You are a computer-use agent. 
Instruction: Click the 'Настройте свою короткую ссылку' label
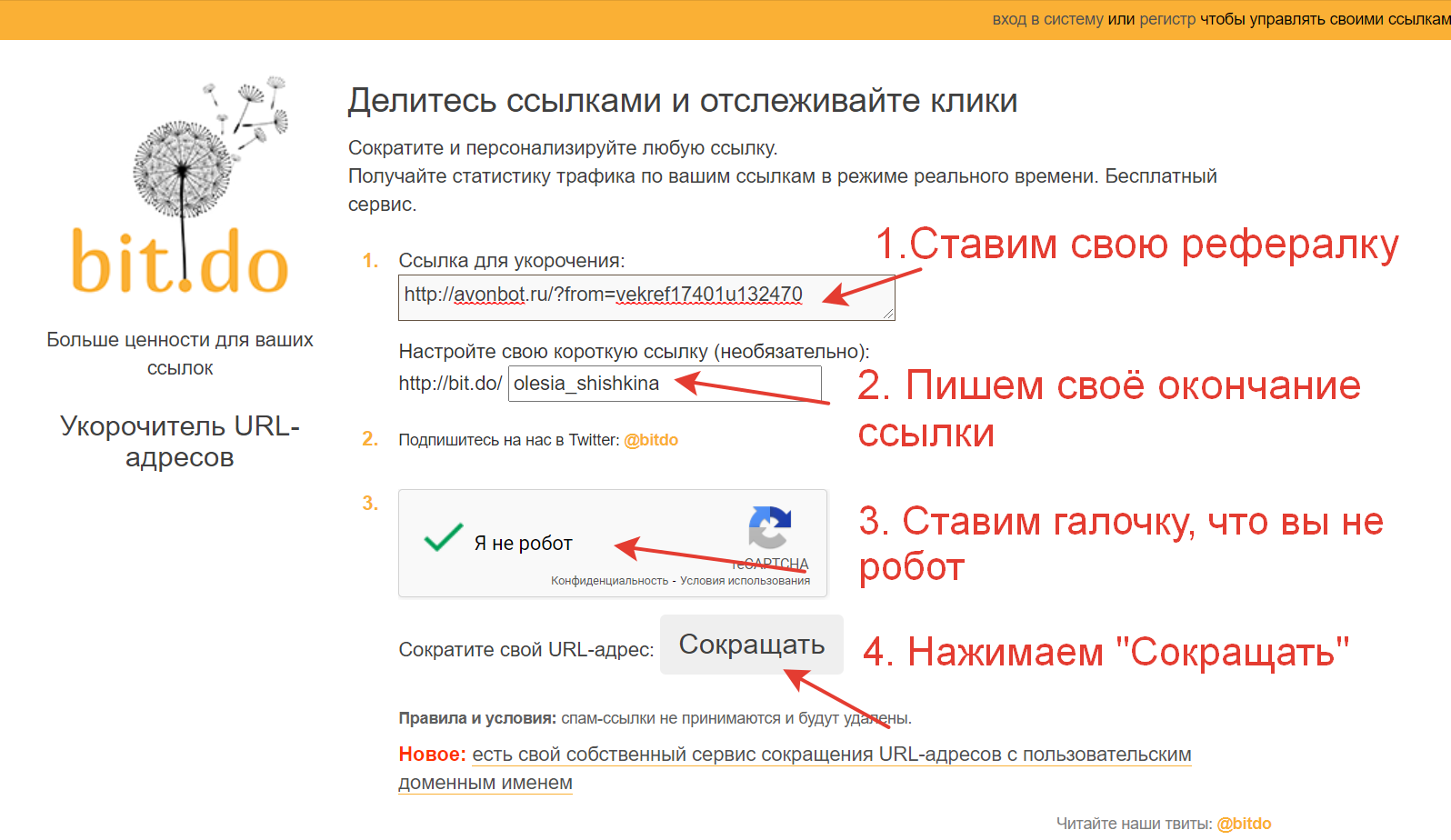coord(634,352)
